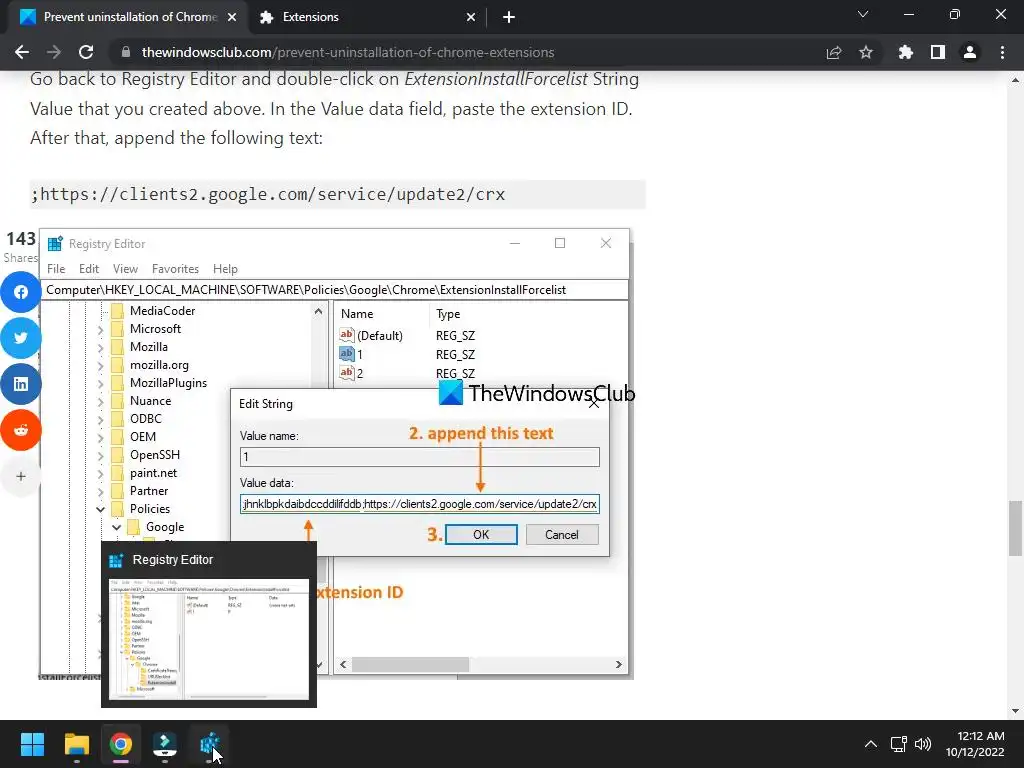The height and width of the screenshot is (768, 1024).
Task: Open the clock showing 12:12 AM
Action: (975, 744)
